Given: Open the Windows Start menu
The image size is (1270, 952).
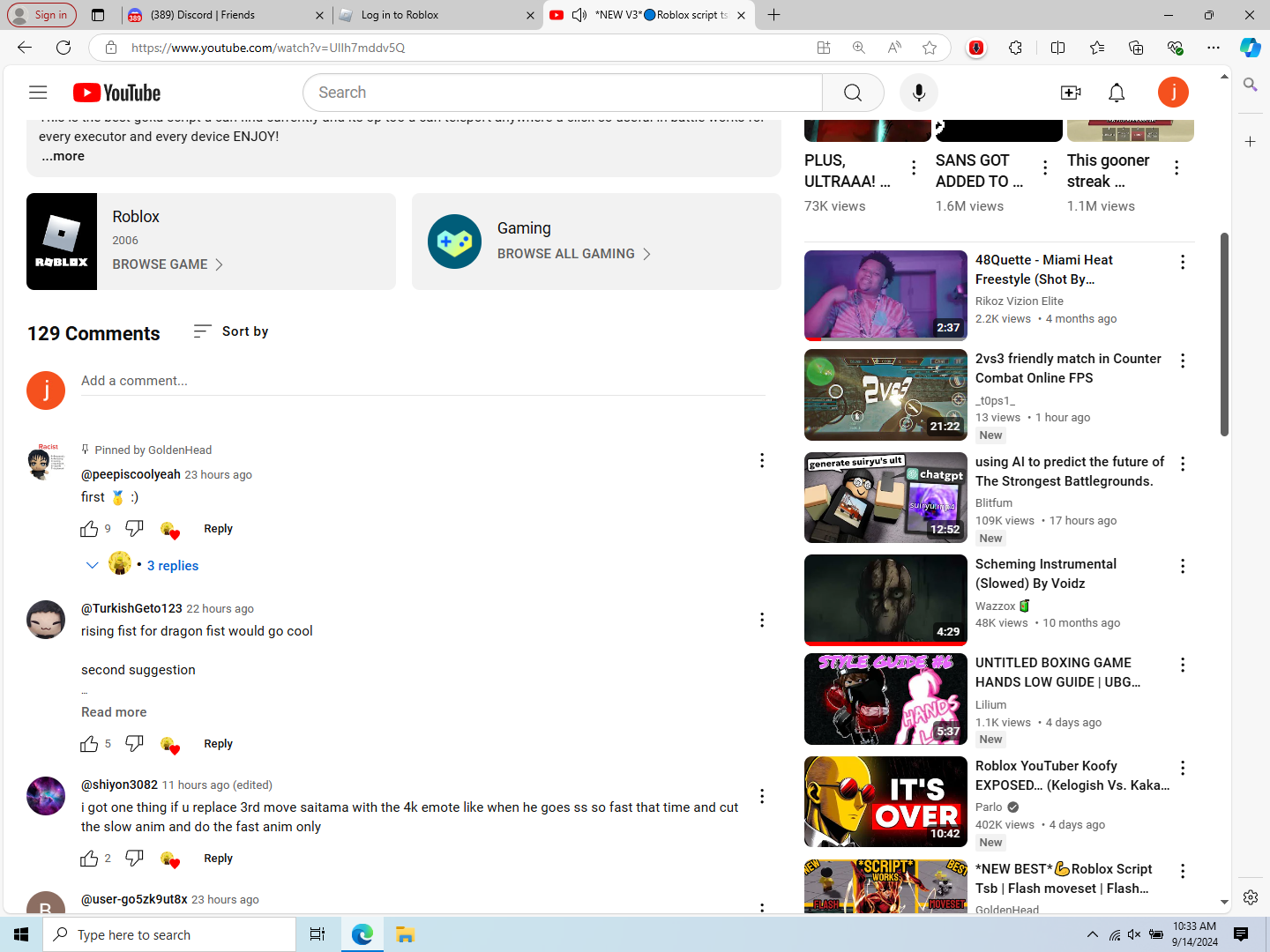Looking at the screenshot, I should [x=21, y=934].
